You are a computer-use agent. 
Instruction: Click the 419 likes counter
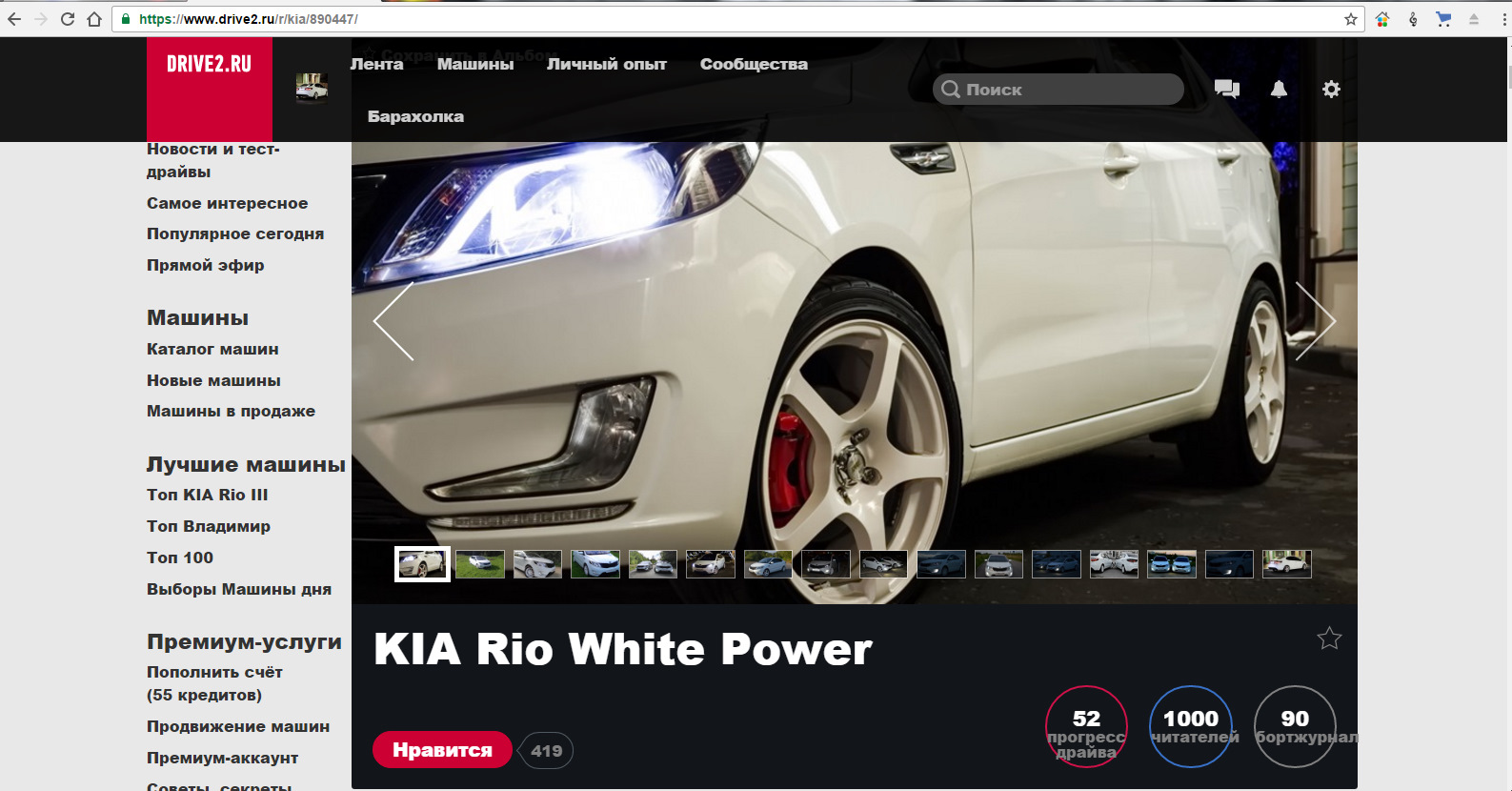[546, 751]
